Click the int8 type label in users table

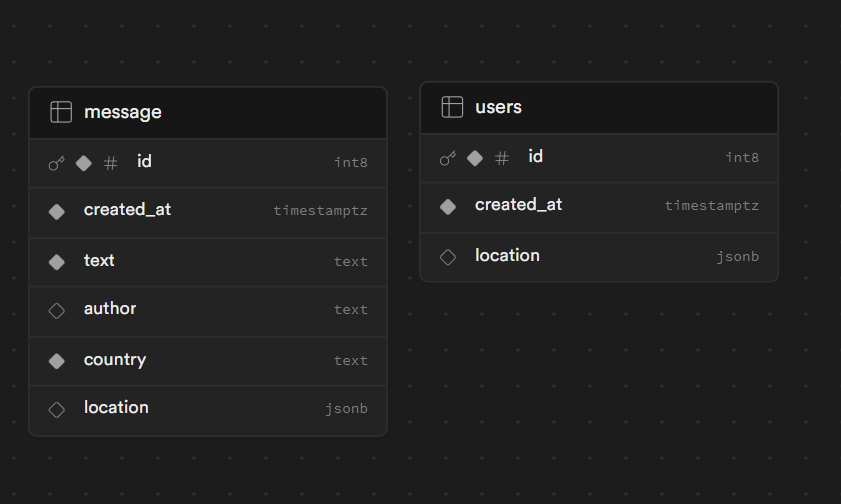[742, 158]
